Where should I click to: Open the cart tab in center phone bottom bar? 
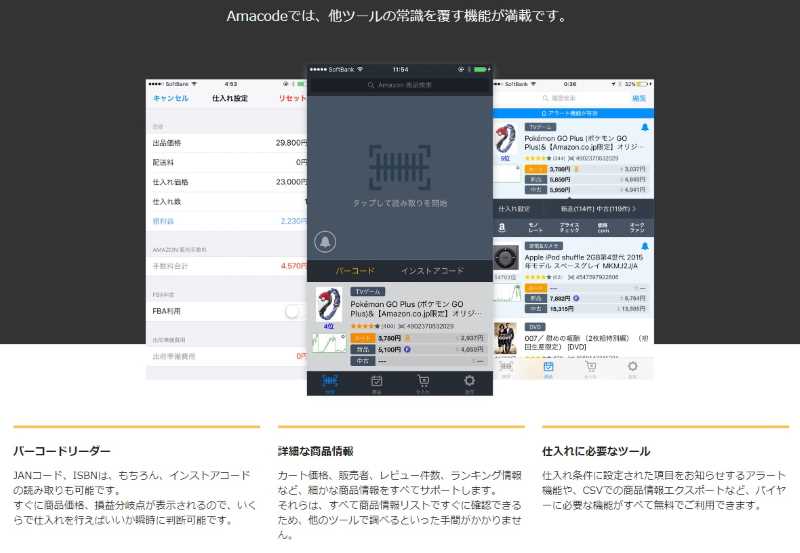tap(423, 383)
